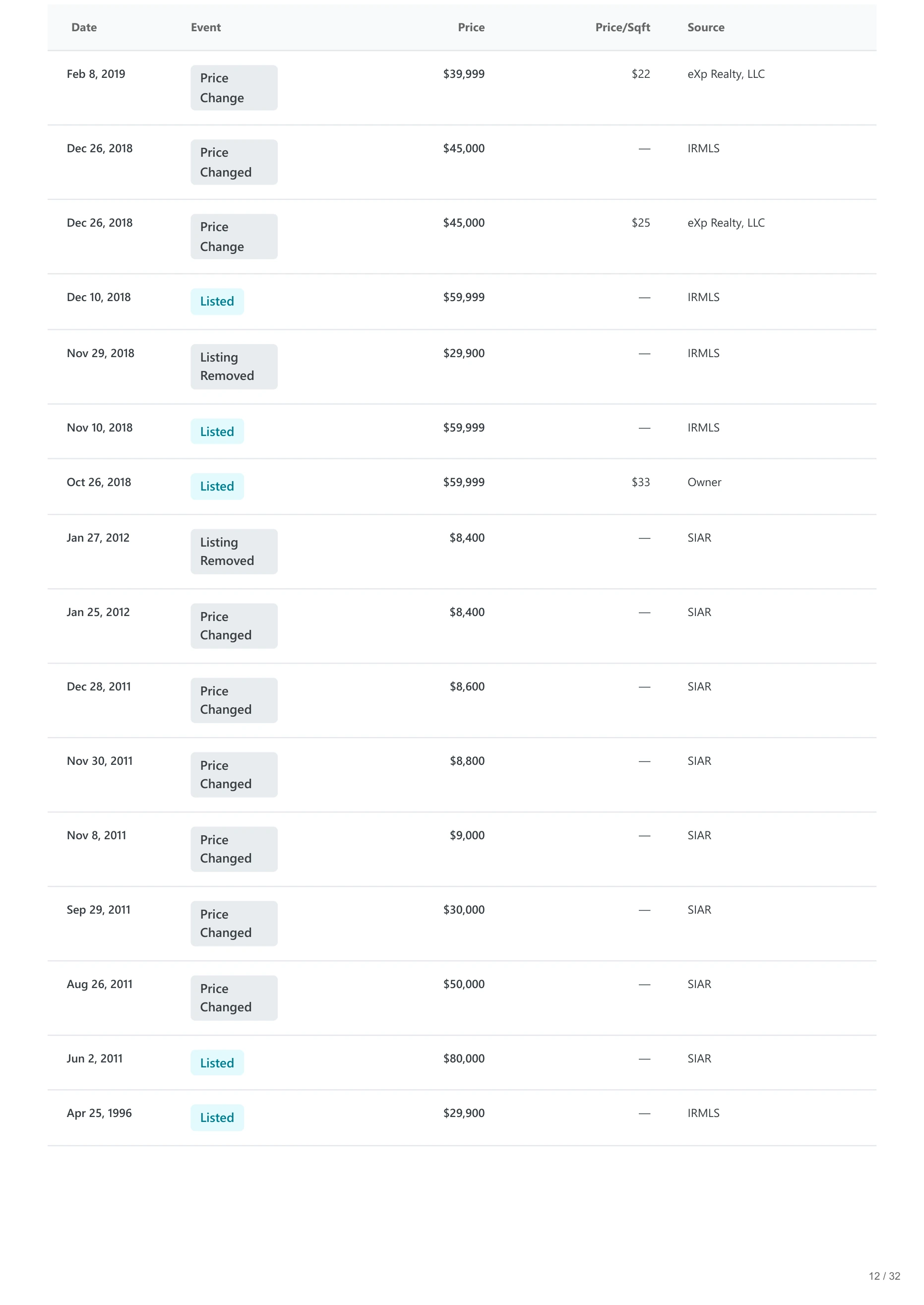Click the Owner source entry

pyautogui.click(x=704, y=482)
